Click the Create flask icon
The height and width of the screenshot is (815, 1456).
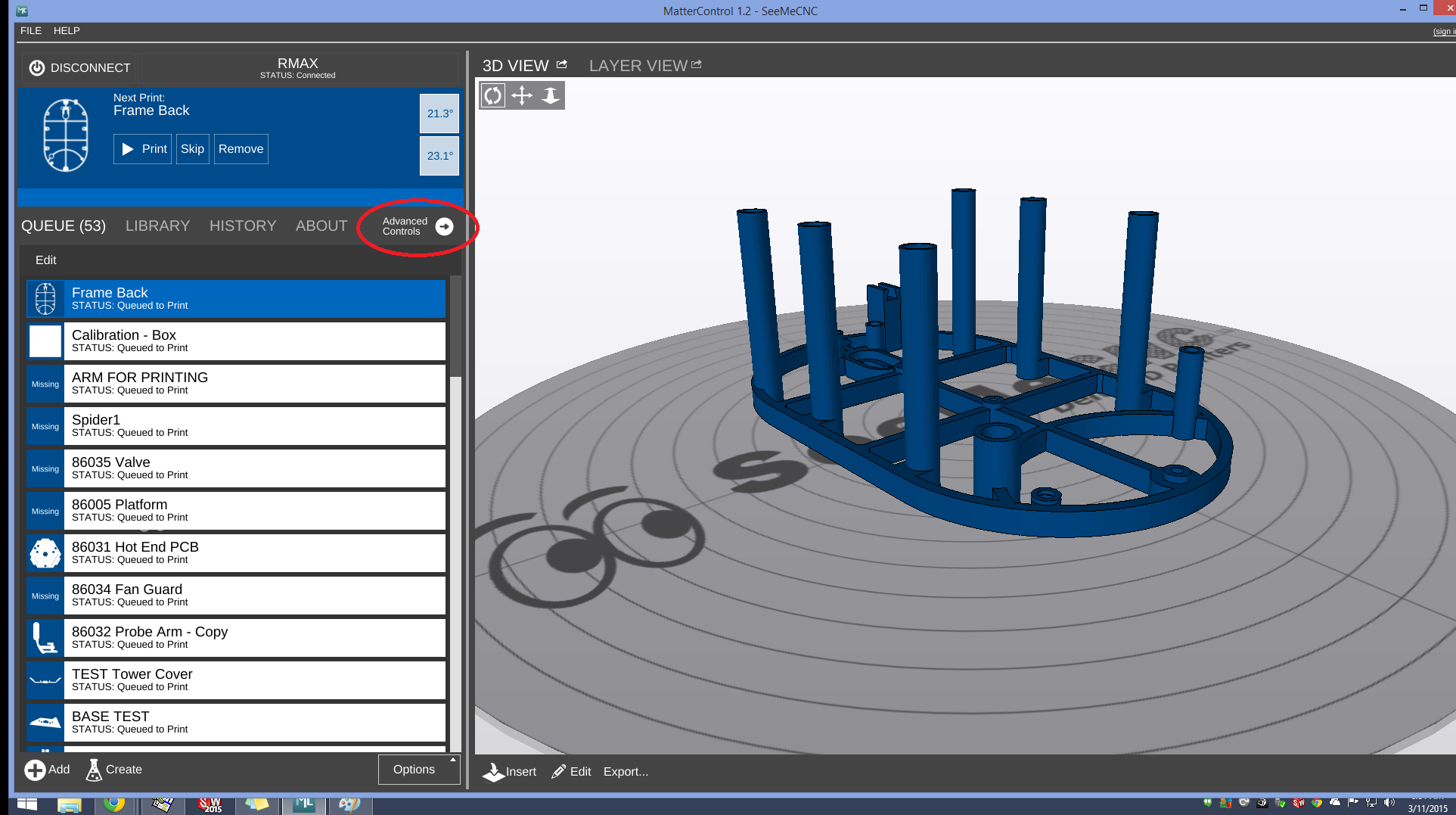point(94,770)
